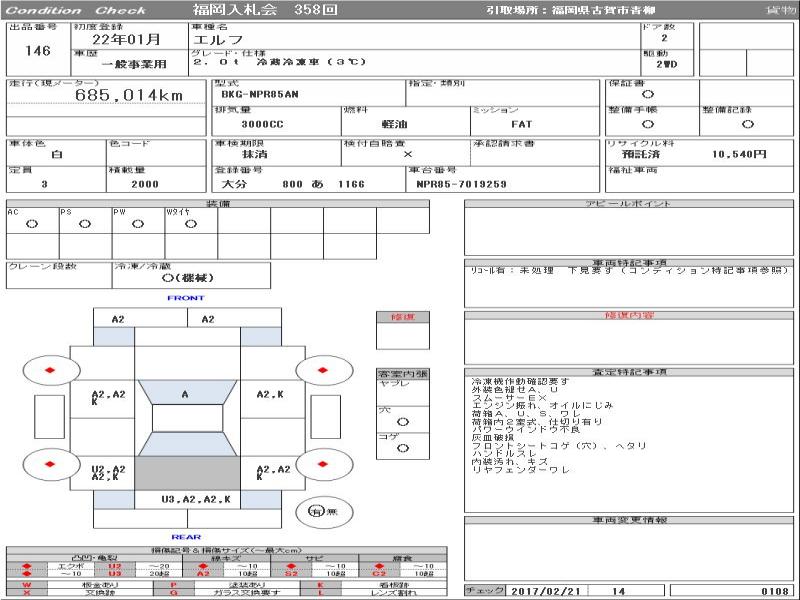This screenshot has width=800, height=600.
Task: Click the gray shaded cargo-bed area on diagram
Action: (x=185, y=471)
